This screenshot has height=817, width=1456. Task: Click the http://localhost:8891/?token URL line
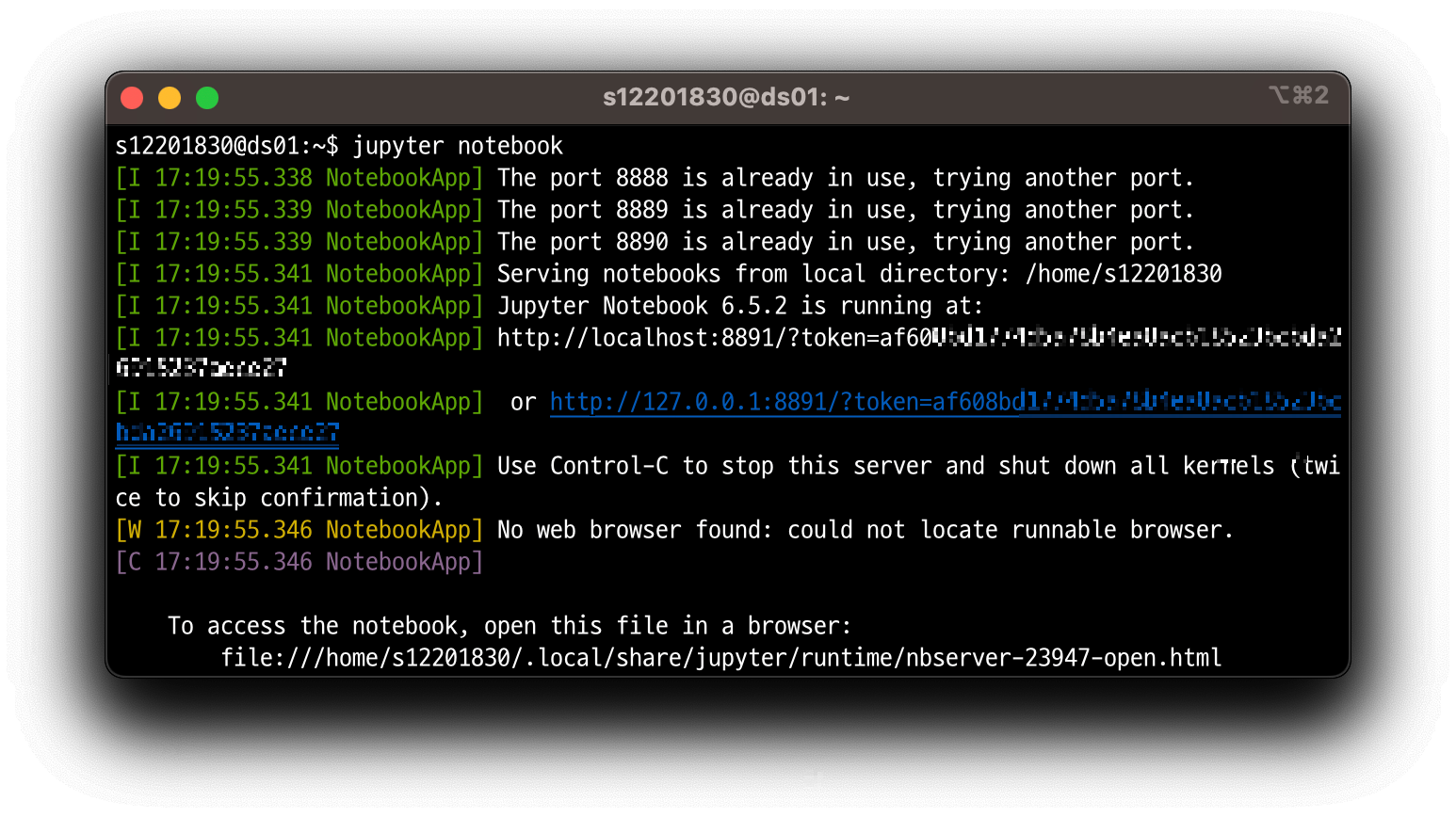pyautogui.click(x=919, y=338)
